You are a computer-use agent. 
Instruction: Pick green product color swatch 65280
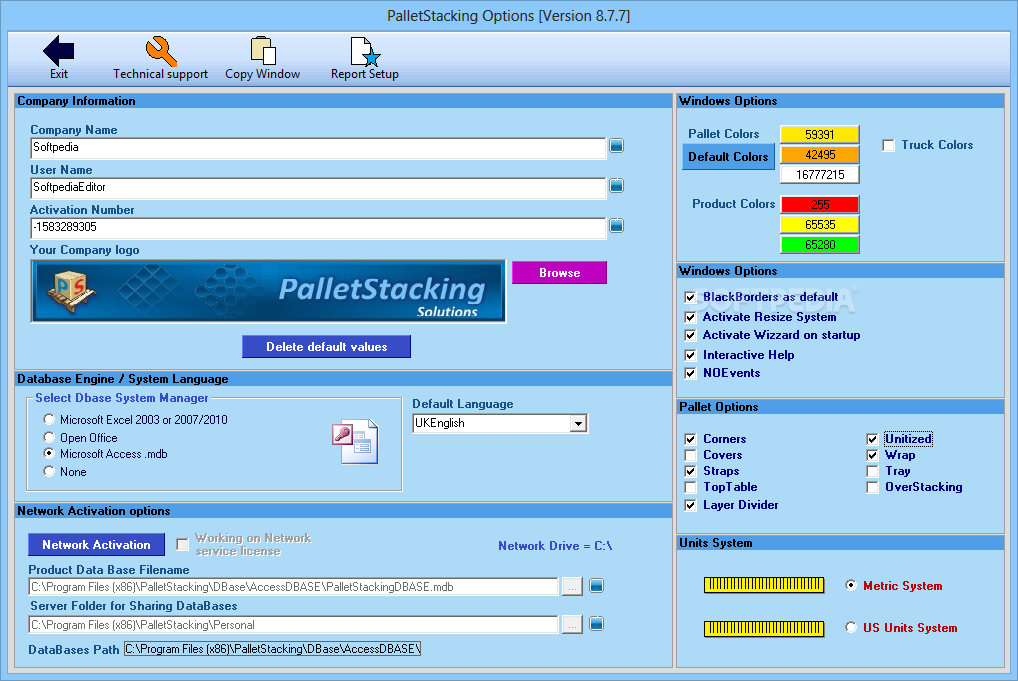click(x=820, y=245)
